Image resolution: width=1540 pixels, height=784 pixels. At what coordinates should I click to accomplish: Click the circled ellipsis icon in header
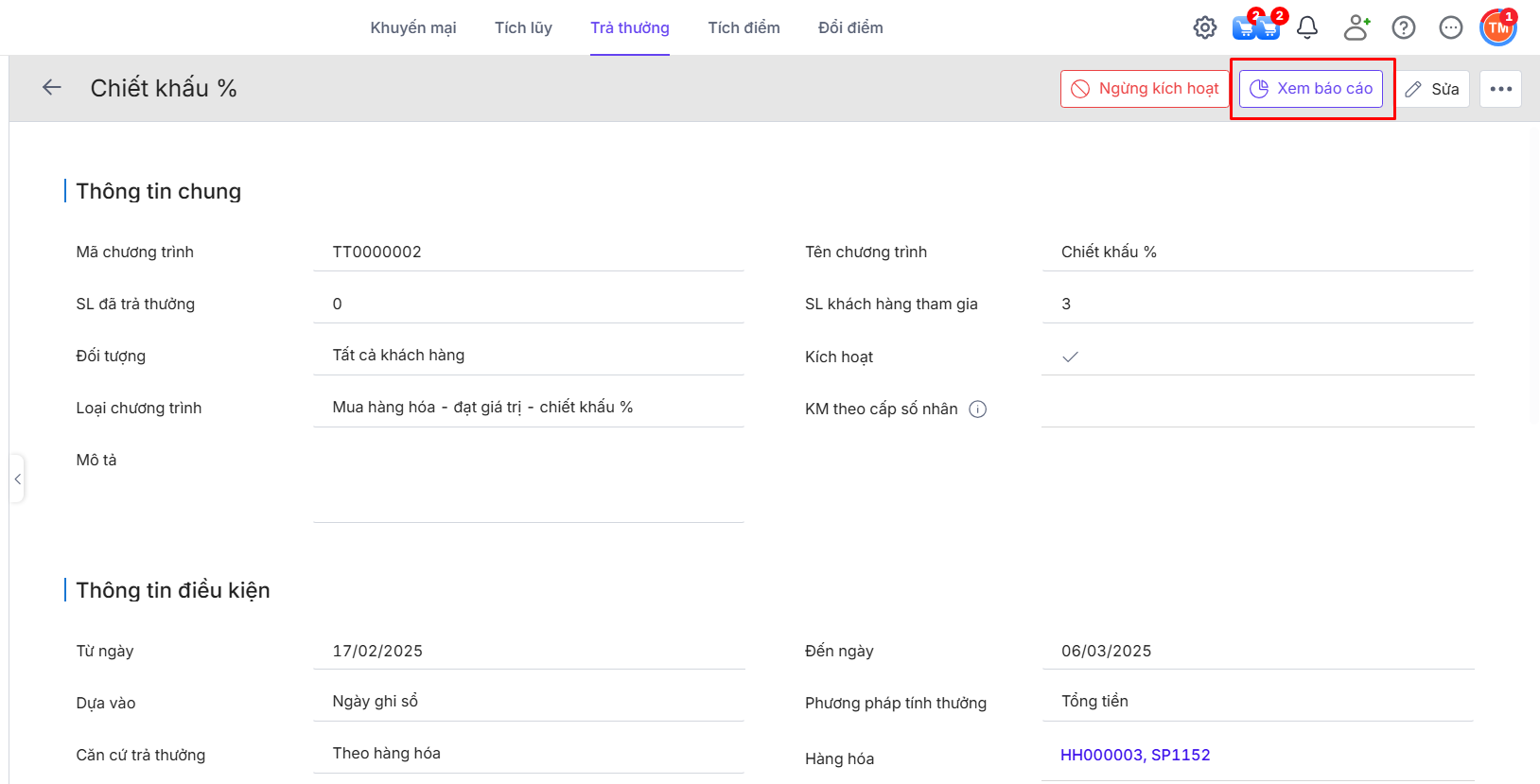[1450, 28]
